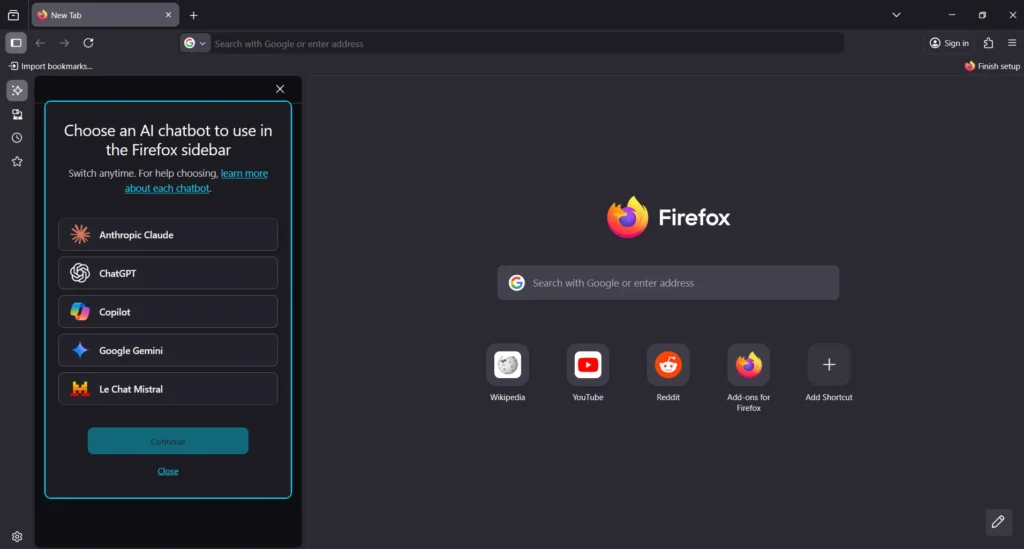This screenshot has width=1024, height=549.
Task: Select the Le Chat Mistral option
Action: tap(168, 388)
